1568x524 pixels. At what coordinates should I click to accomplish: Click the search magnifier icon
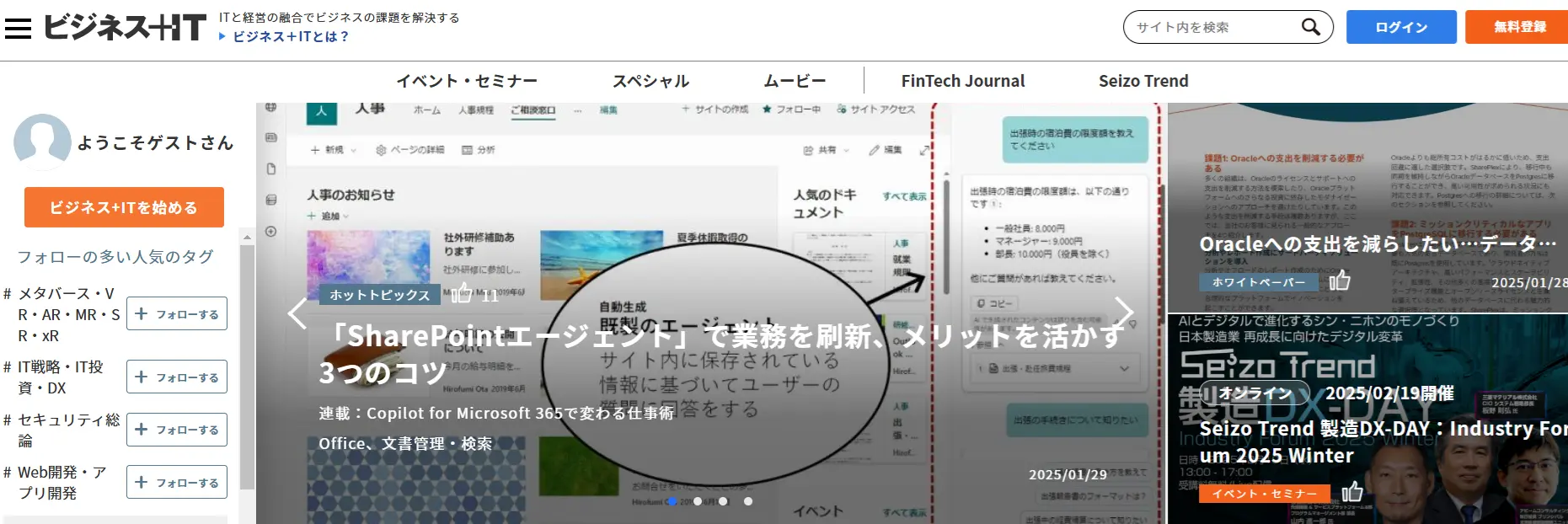click(x=1310, y=27)
